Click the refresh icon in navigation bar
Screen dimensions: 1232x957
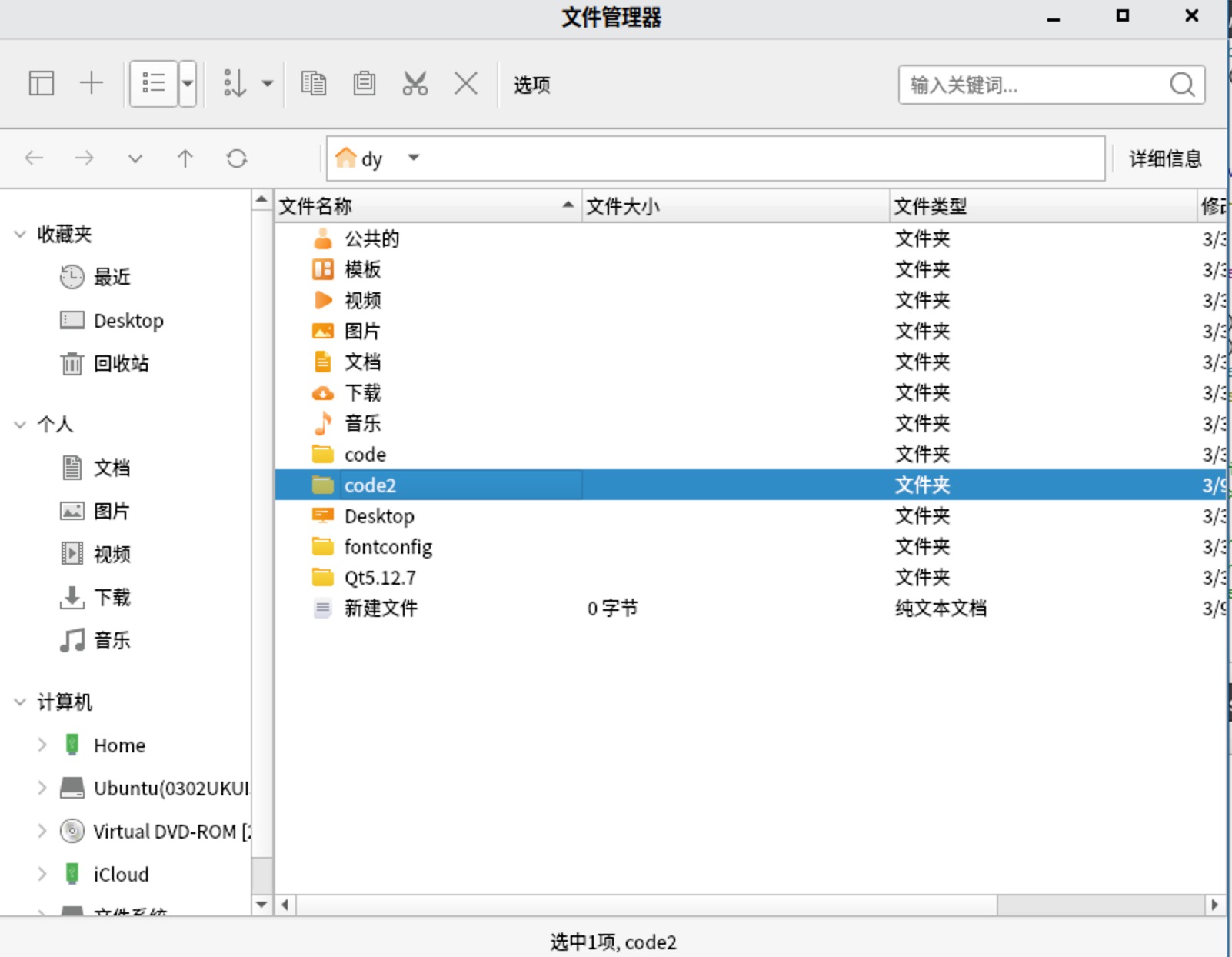pos(237,158)
